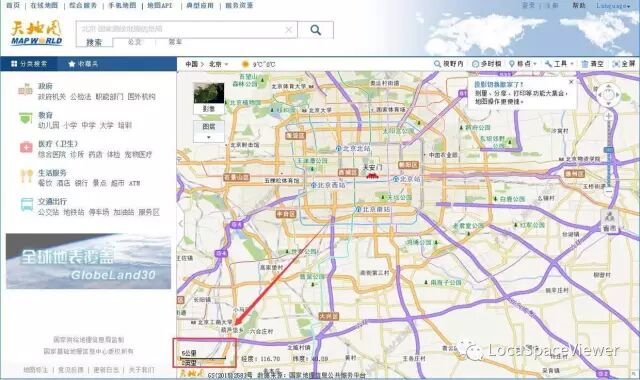Click the 交通出行 bus icon

pyautogui.click(x=27, y=204)
